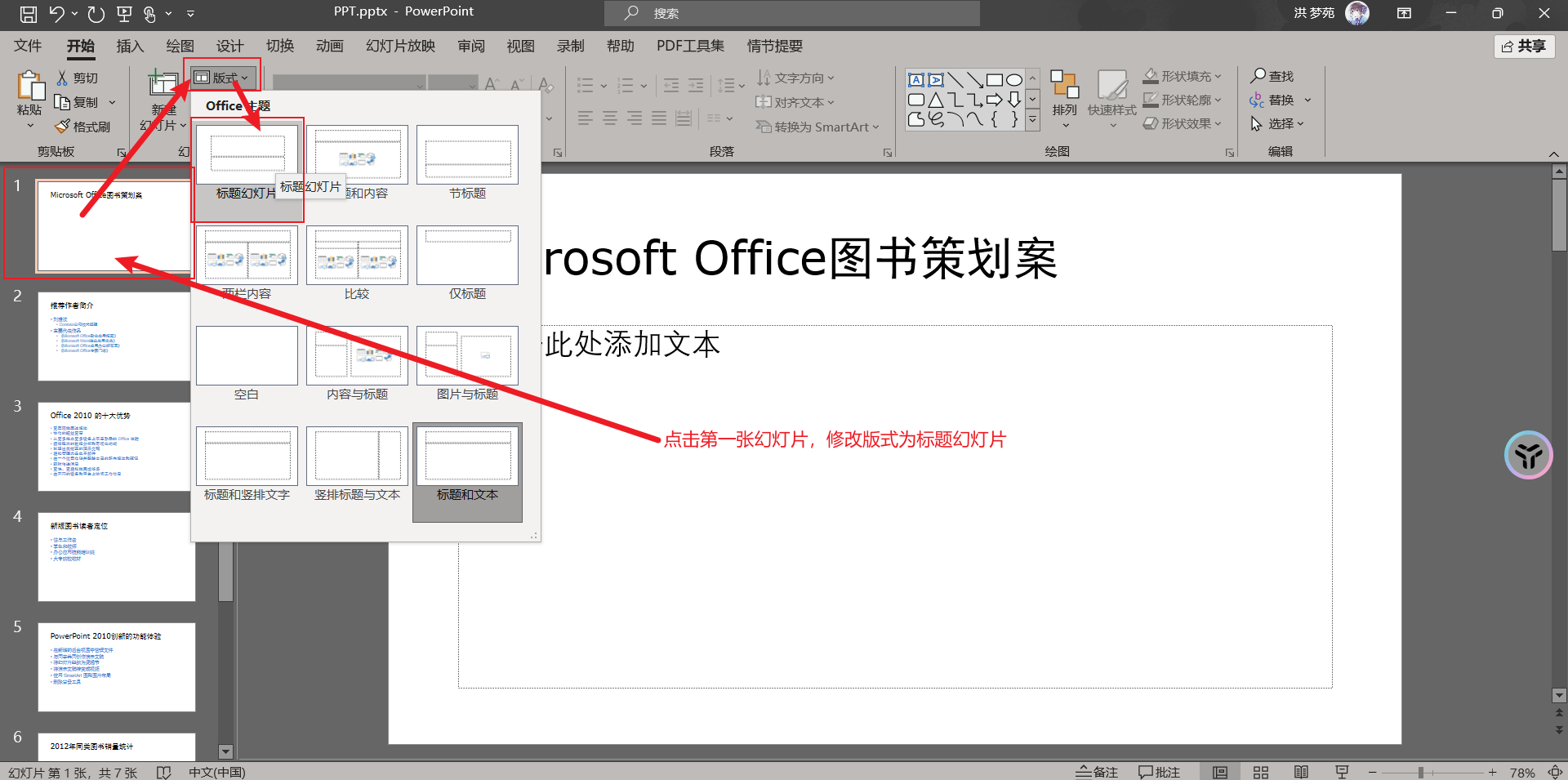Open the Insert (插入) tab
The width and height of the screenshot is (1568, 780).
(x=130, y=46)
